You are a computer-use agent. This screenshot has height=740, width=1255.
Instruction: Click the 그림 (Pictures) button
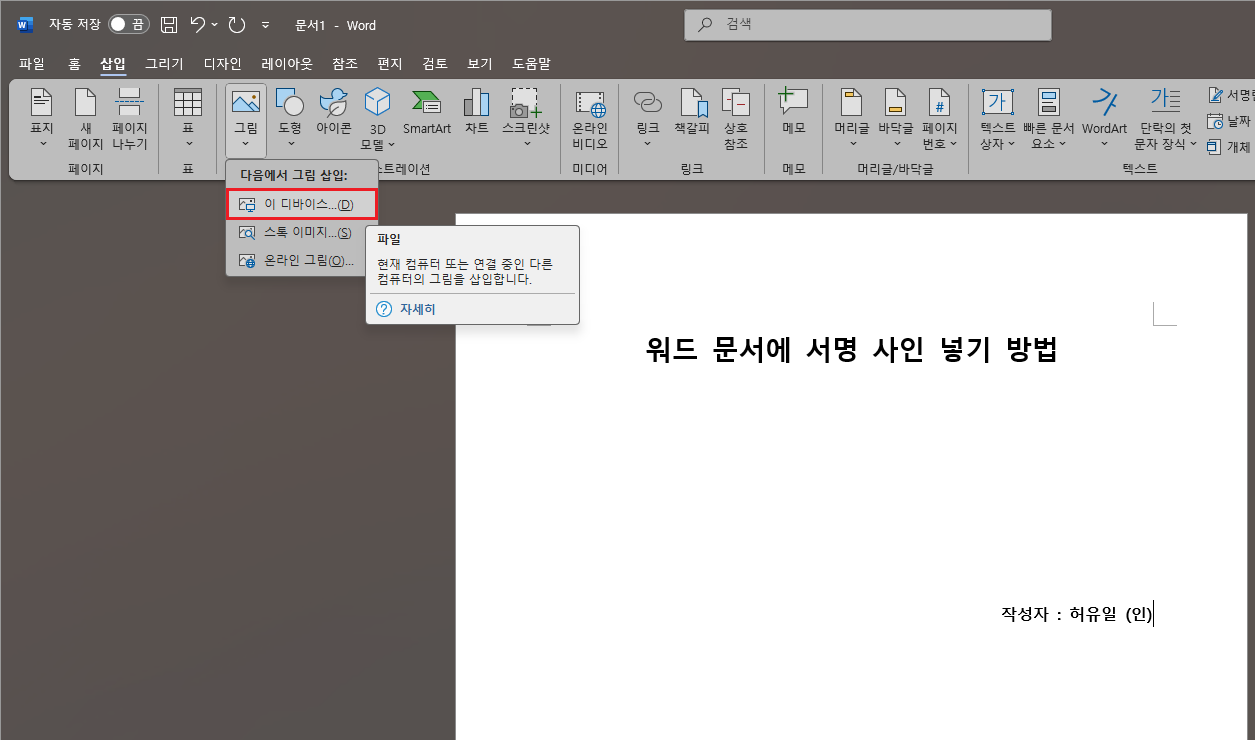pos(246,119)
